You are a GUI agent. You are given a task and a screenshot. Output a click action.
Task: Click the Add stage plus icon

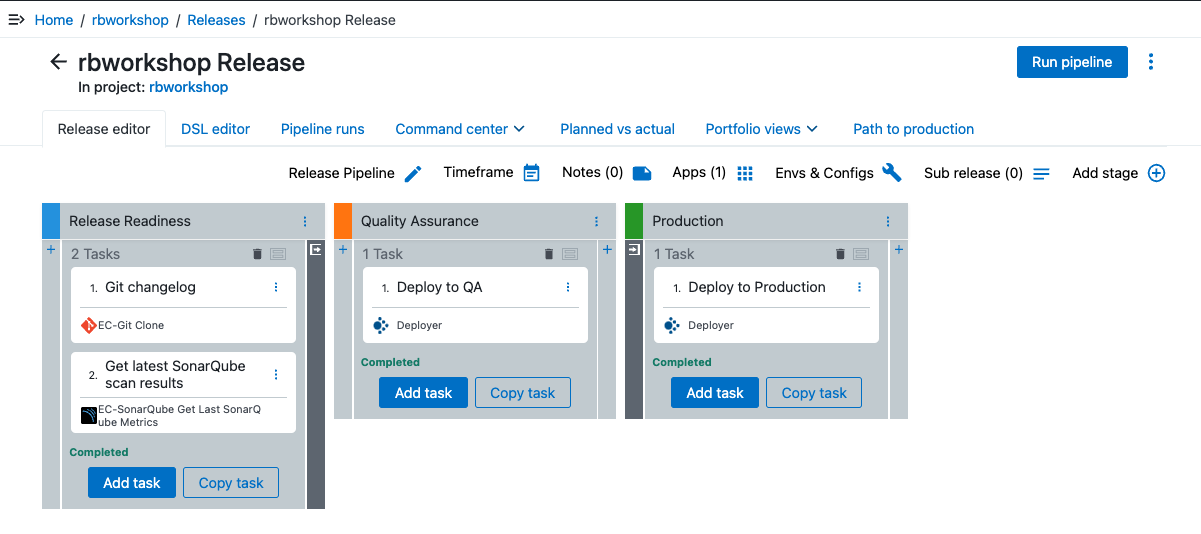click(x=1156, y=173)
